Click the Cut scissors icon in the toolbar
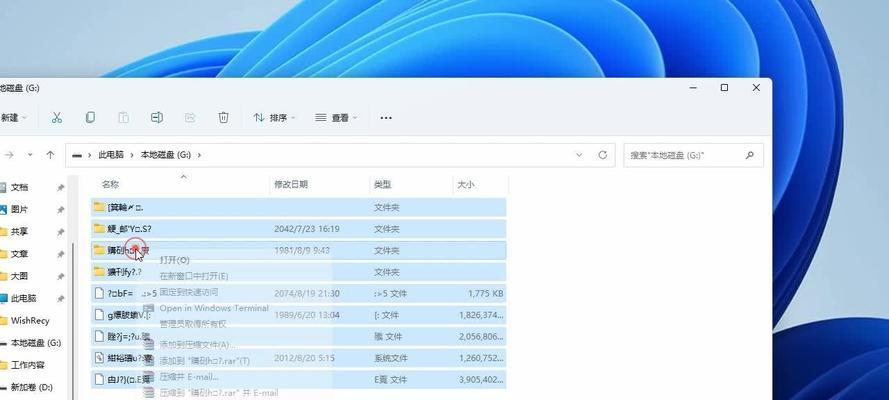The image size is (889, 400). [x=57, y=118]
